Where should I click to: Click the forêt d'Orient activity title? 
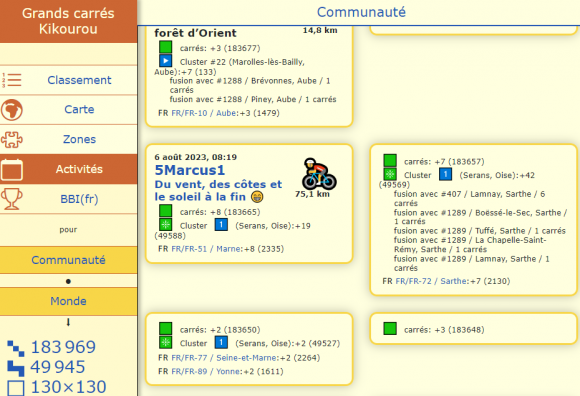[195, 33]
